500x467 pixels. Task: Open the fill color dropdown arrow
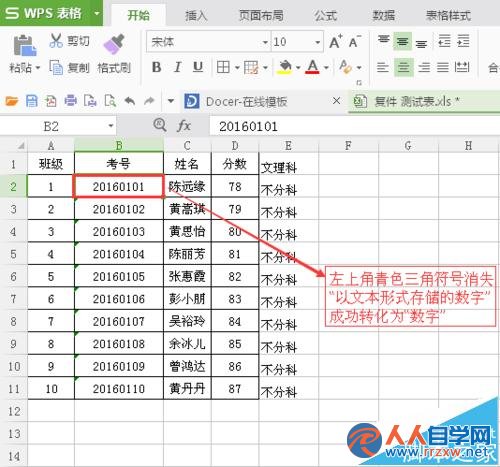(x=298, y=68)
